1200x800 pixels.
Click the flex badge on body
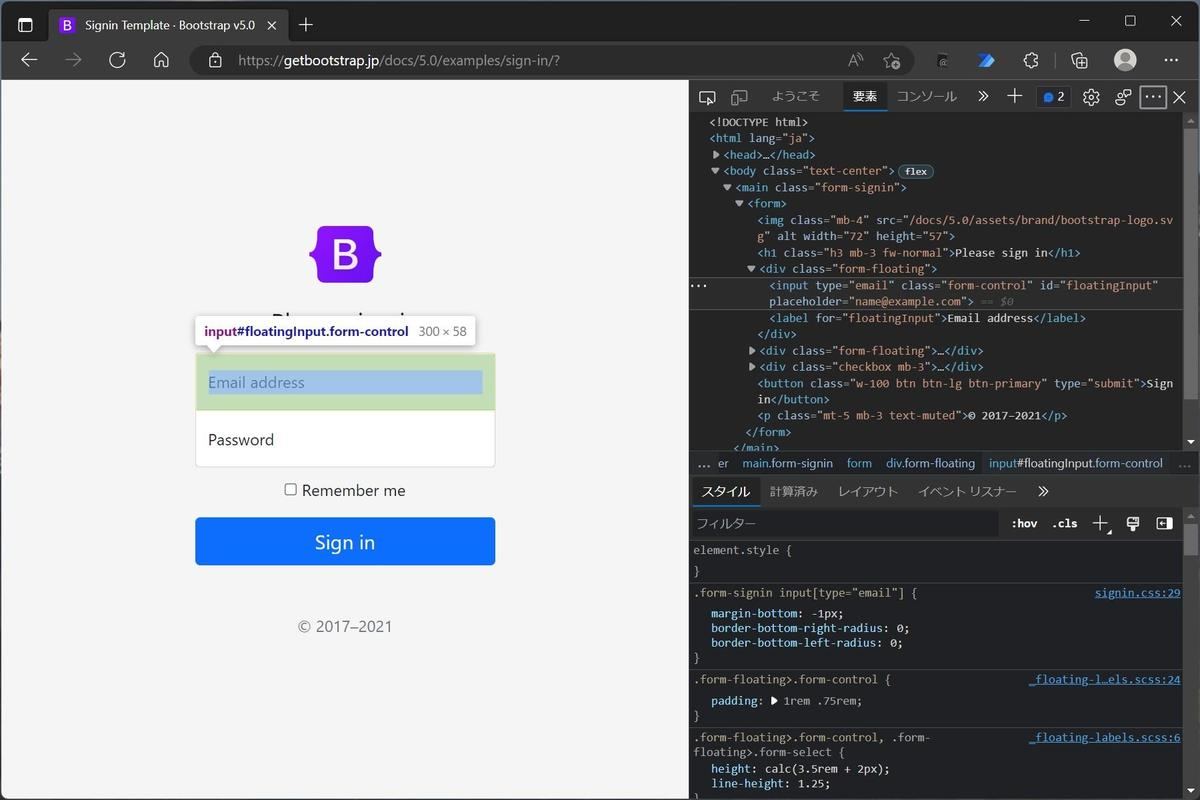pos(915,171)
